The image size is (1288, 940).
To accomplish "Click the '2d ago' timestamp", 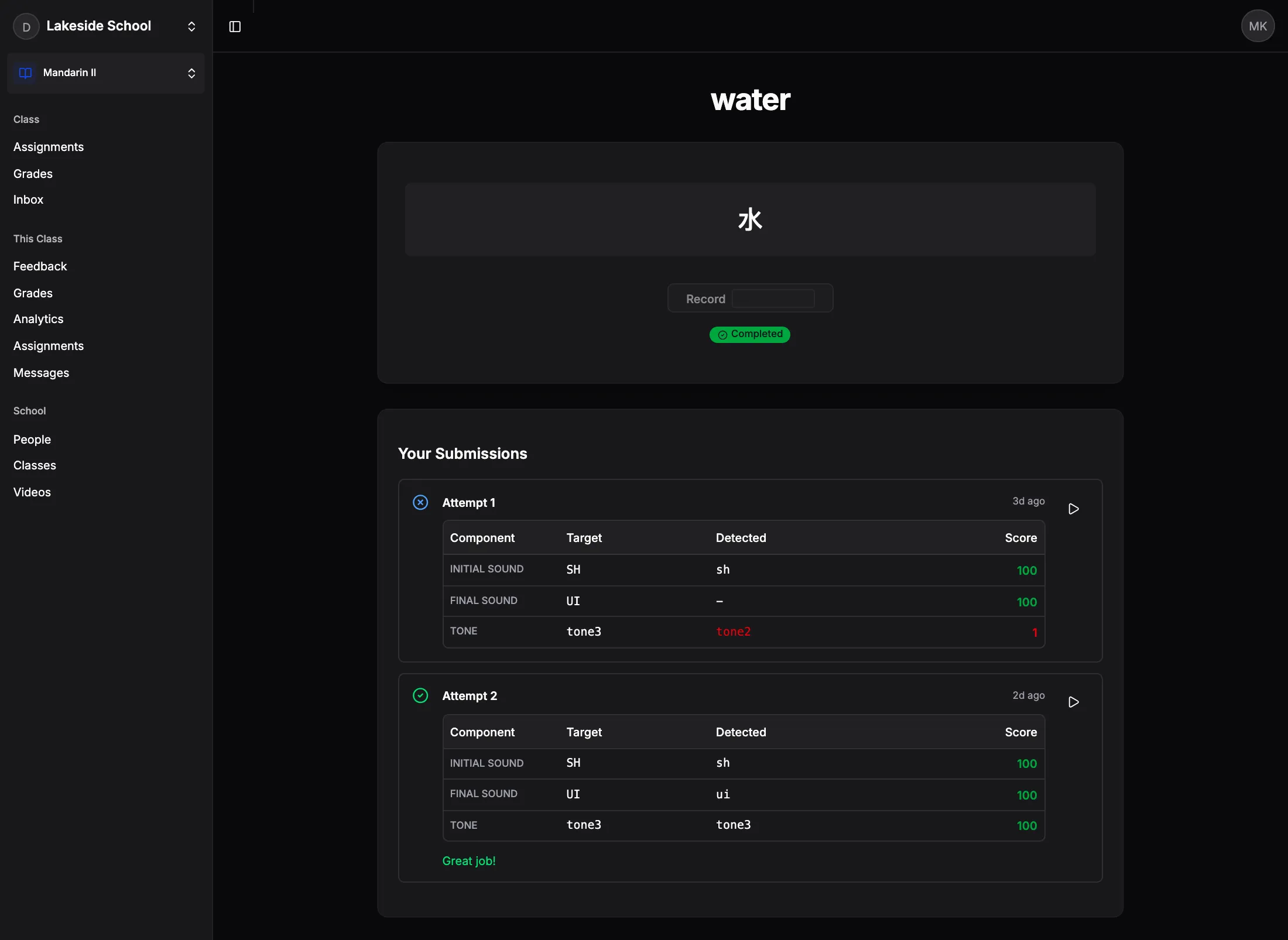I will 1028,695.
